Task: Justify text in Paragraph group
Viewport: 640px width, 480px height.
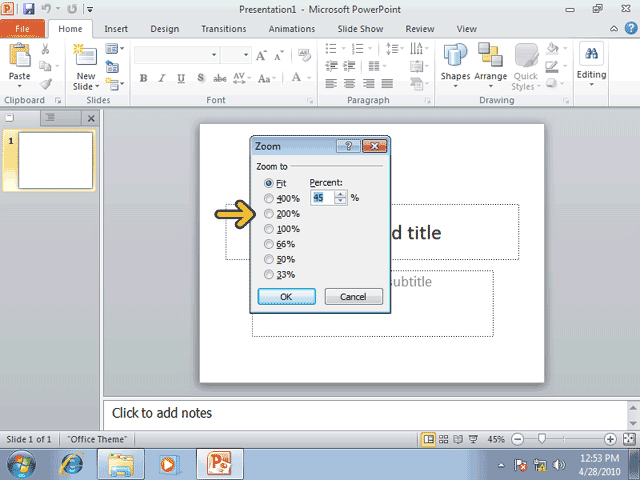Action: click(x=387, y=84)
